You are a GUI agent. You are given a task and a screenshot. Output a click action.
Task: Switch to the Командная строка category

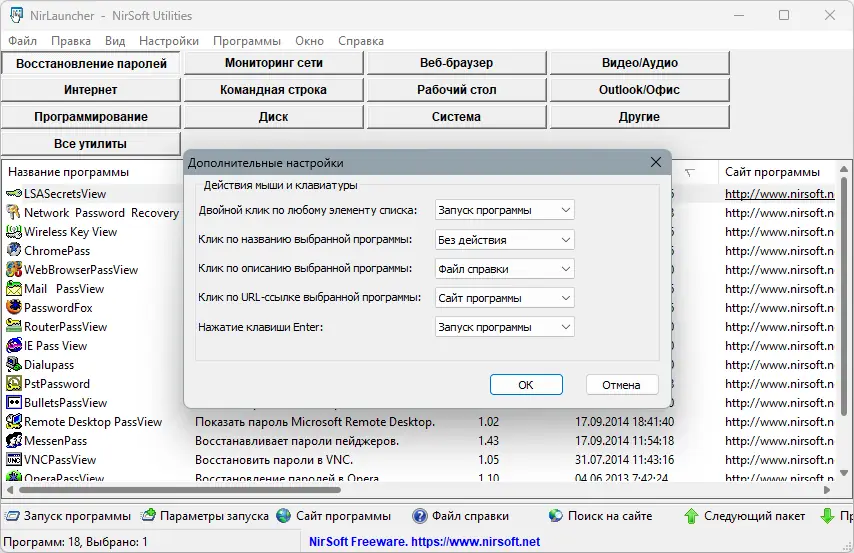(x=273, y=90)
